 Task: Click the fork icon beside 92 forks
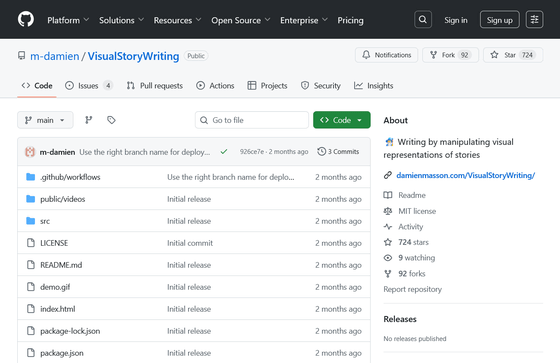(x=388, y=274)
